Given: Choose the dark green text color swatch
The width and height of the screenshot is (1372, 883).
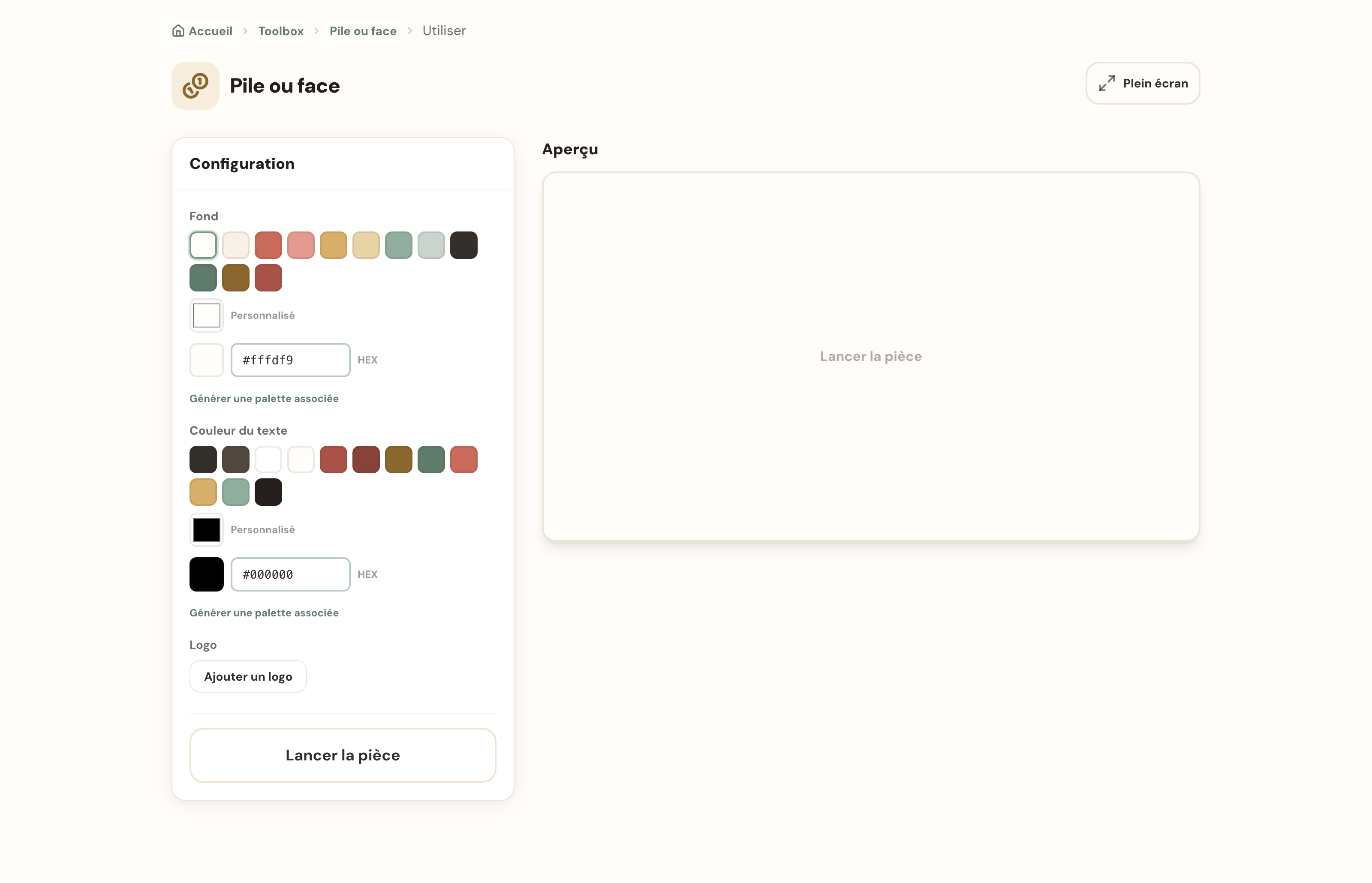Looking at the screenshot, I should point(431,459).
